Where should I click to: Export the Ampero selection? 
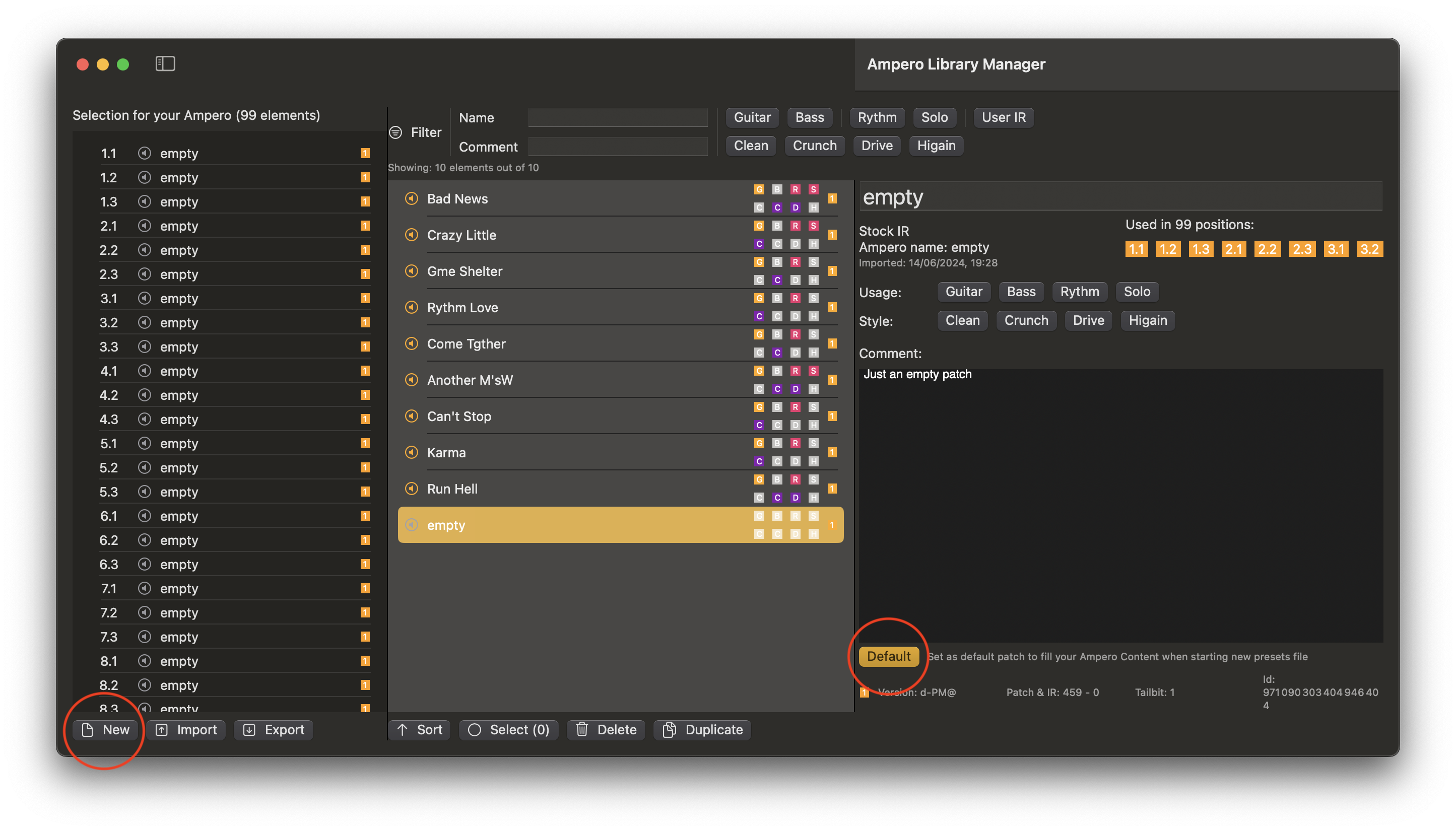click(274, 729)
